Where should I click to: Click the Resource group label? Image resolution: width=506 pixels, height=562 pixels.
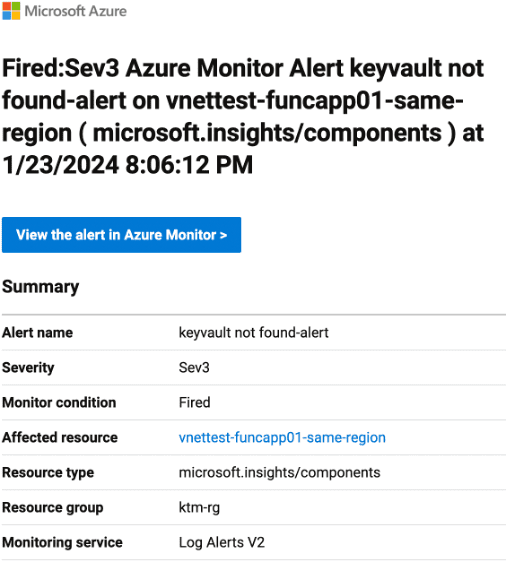53,508
